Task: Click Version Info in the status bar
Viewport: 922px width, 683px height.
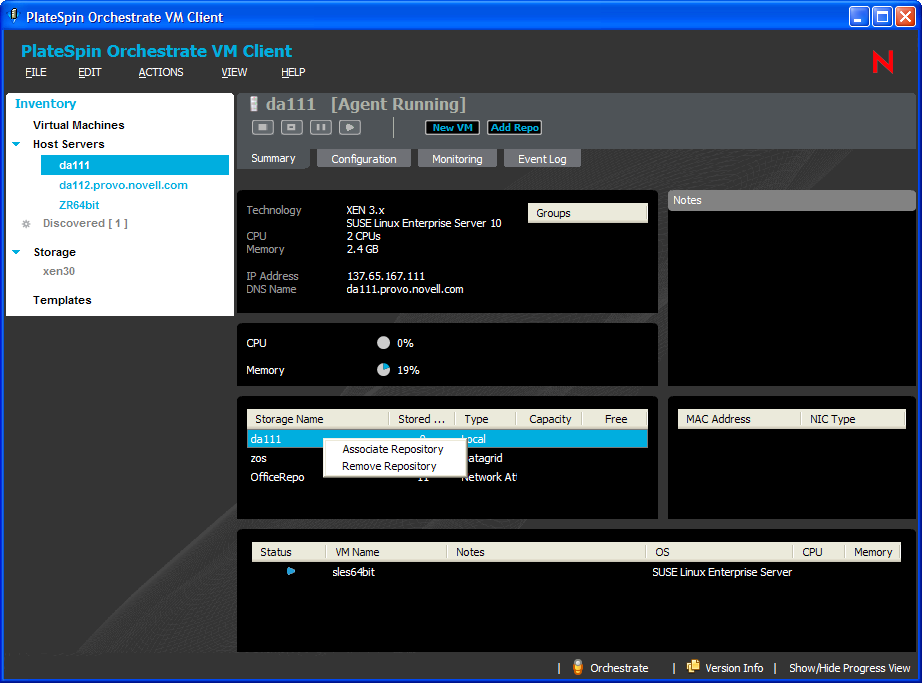Action: 734,668
